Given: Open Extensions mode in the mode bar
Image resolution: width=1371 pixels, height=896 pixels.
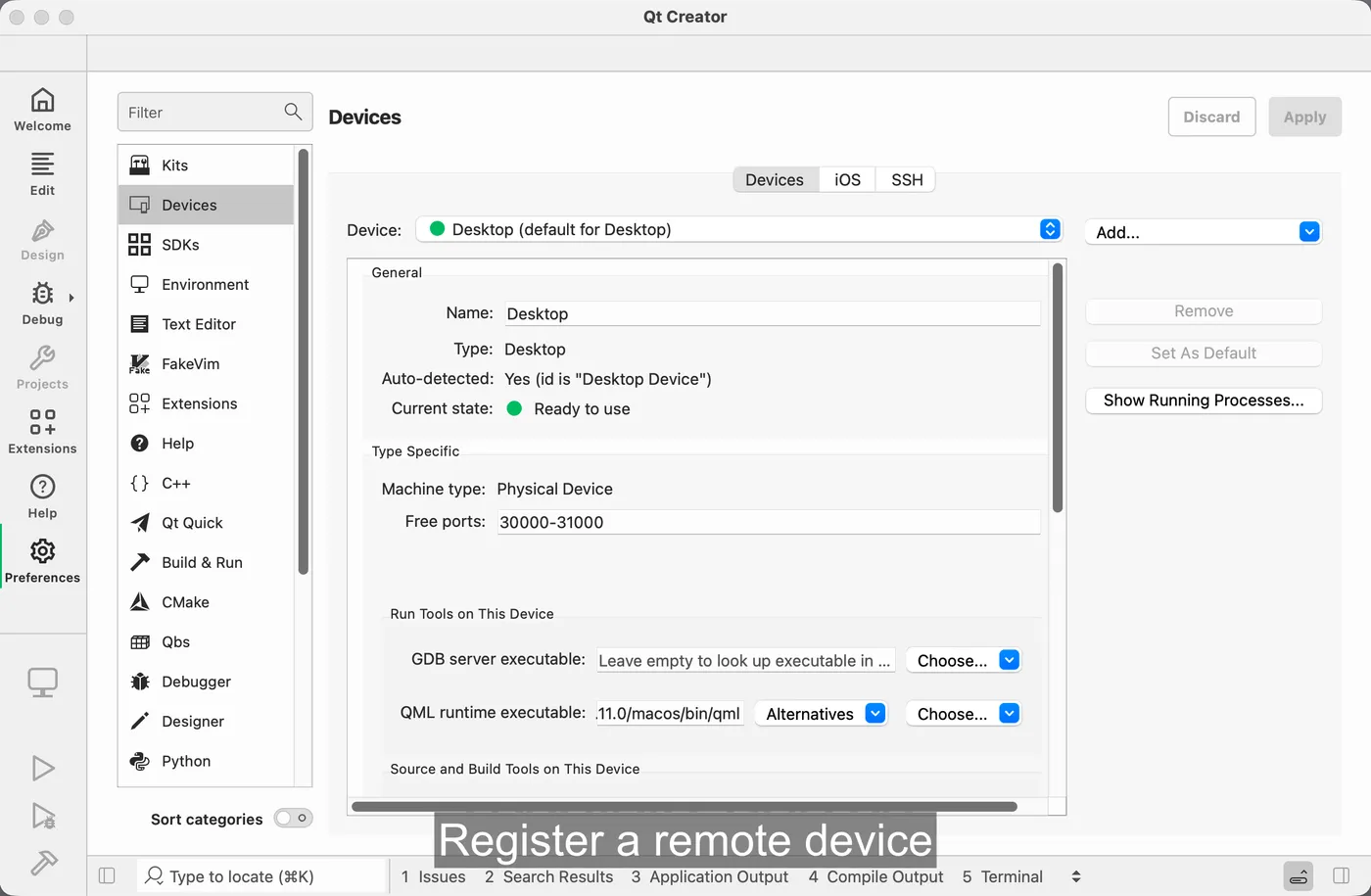Looking at the screenshot, I should click(42, 432).
